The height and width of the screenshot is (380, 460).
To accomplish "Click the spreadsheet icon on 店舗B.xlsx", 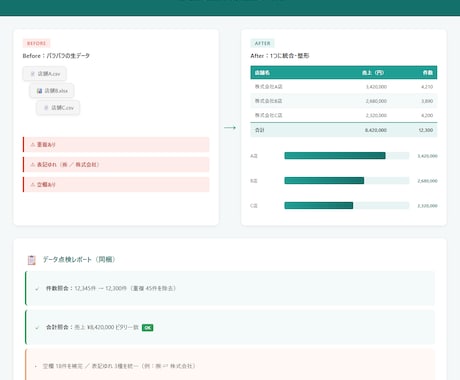I will (x=39, y=91).
